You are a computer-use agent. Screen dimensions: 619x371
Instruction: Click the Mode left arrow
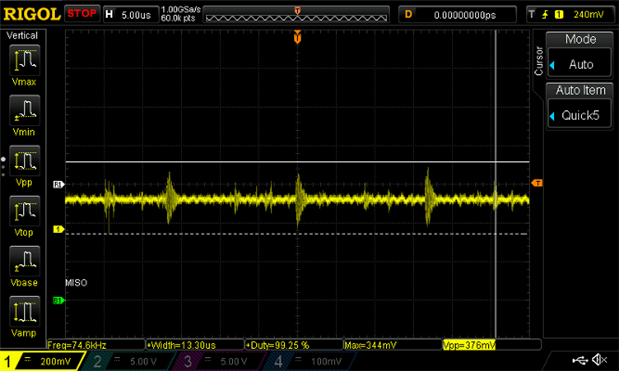(x=552, y=65)
